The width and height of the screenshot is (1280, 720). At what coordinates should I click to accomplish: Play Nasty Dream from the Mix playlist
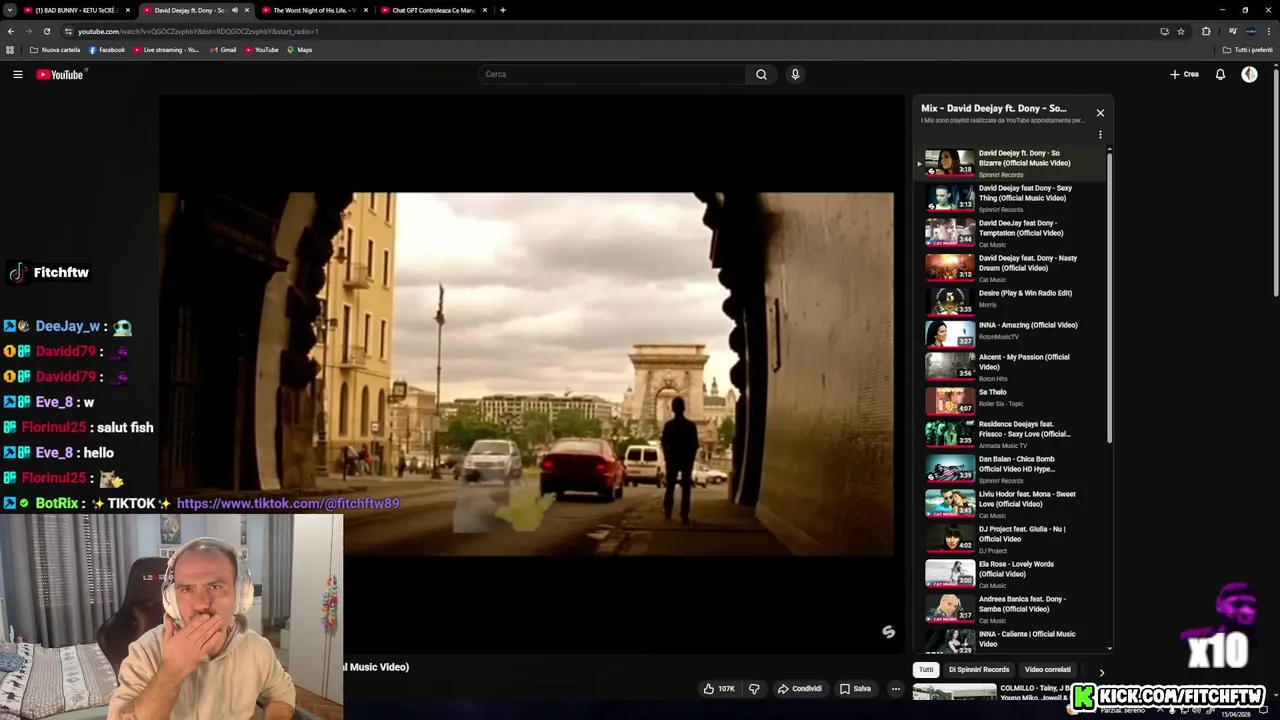tap(1010, 268)
